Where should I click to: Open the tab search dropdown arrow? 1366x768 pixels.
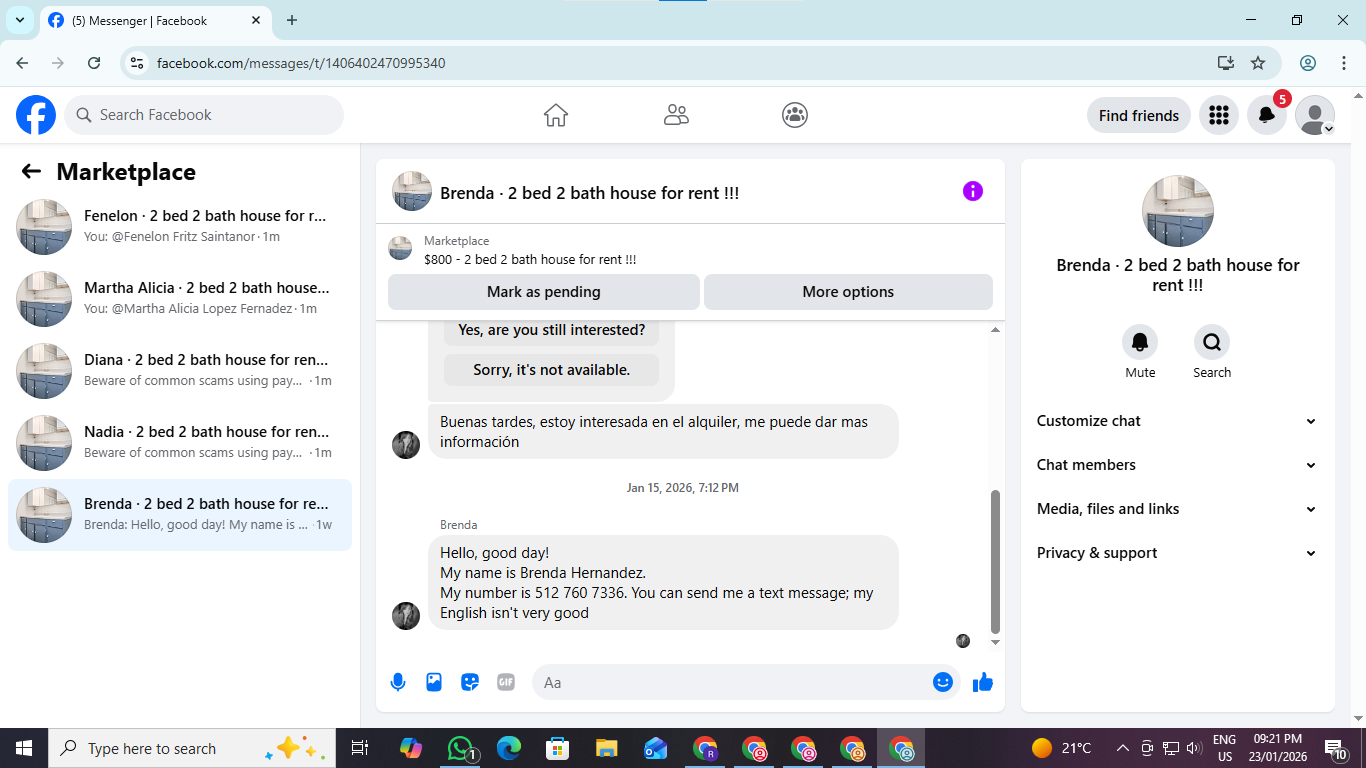(x=19, y=20)
